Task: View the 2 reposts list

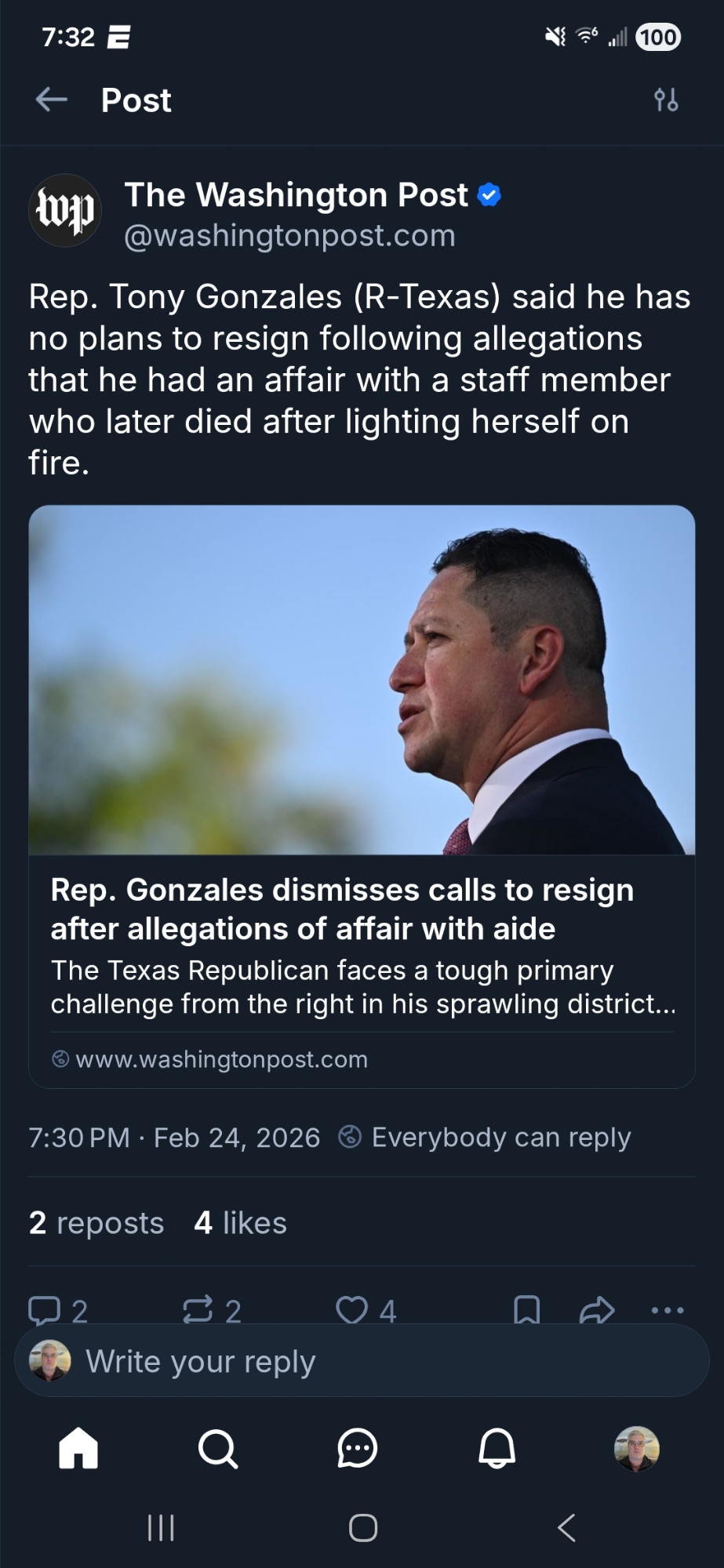Action: pos(96,1222)
